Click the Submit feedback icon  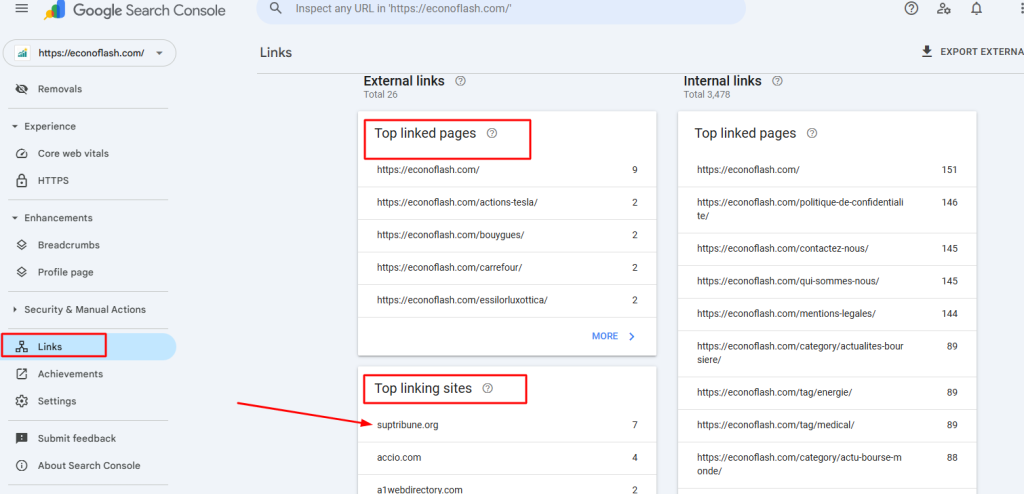click(x=22, y=438)
